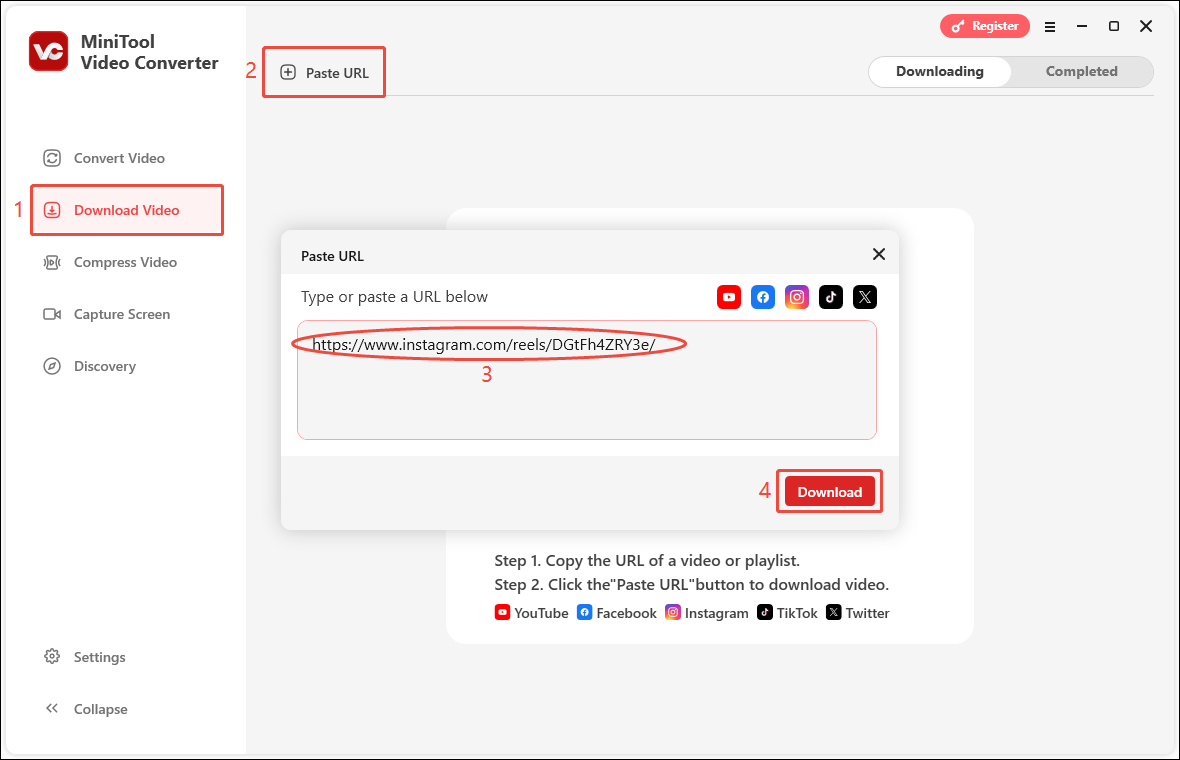Click the YouTube icon below Step 2
Screen dimensions: 1180x760
point(502,612)
